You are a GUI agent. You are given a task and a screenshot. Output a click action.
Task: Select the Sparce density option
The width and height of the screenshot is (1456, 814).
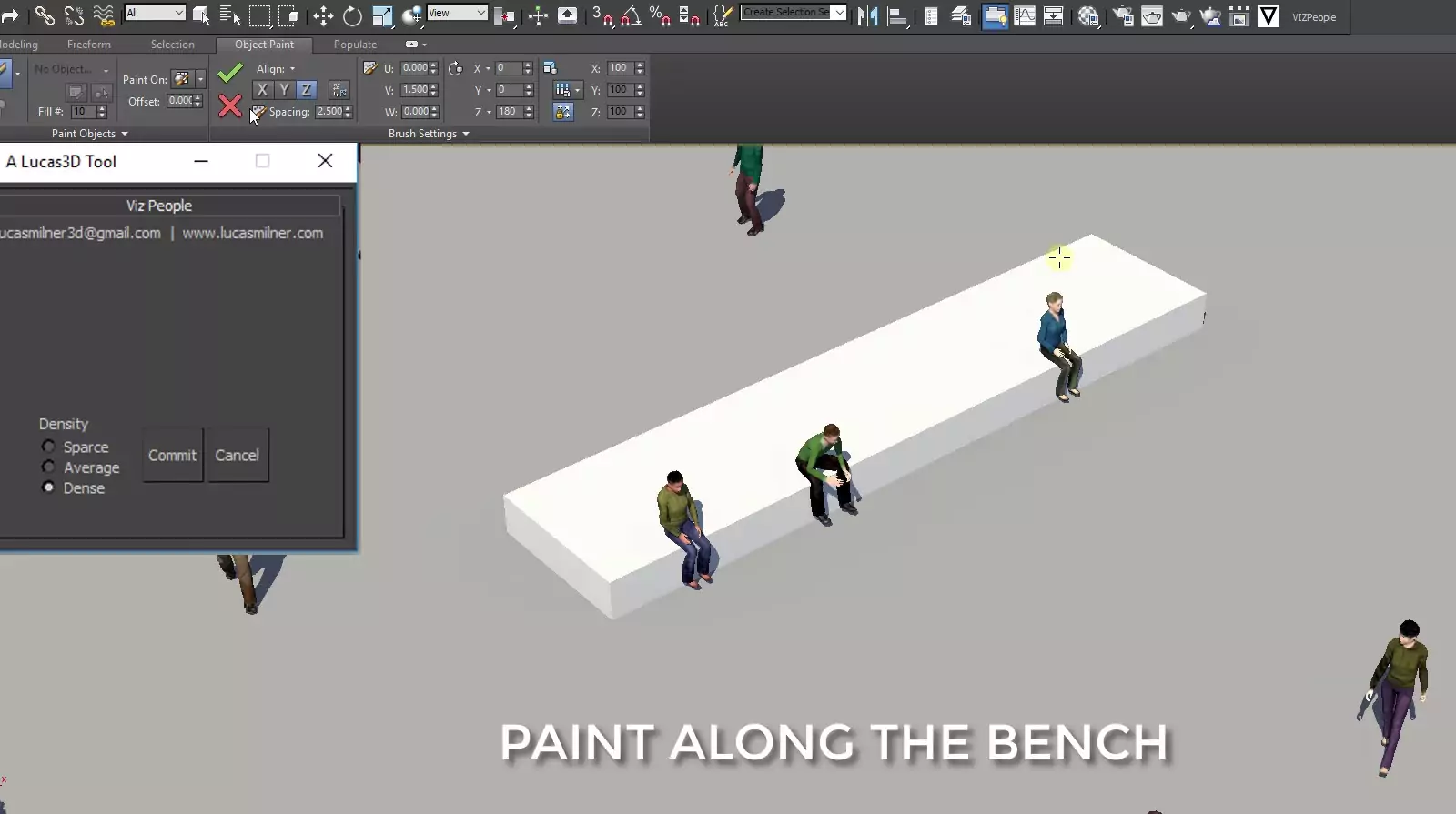(48, 447)
